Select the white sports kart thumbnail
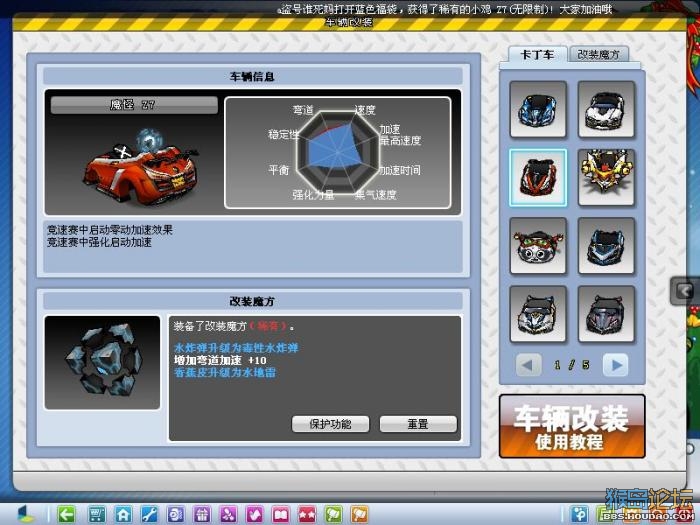 coord(606,109)
